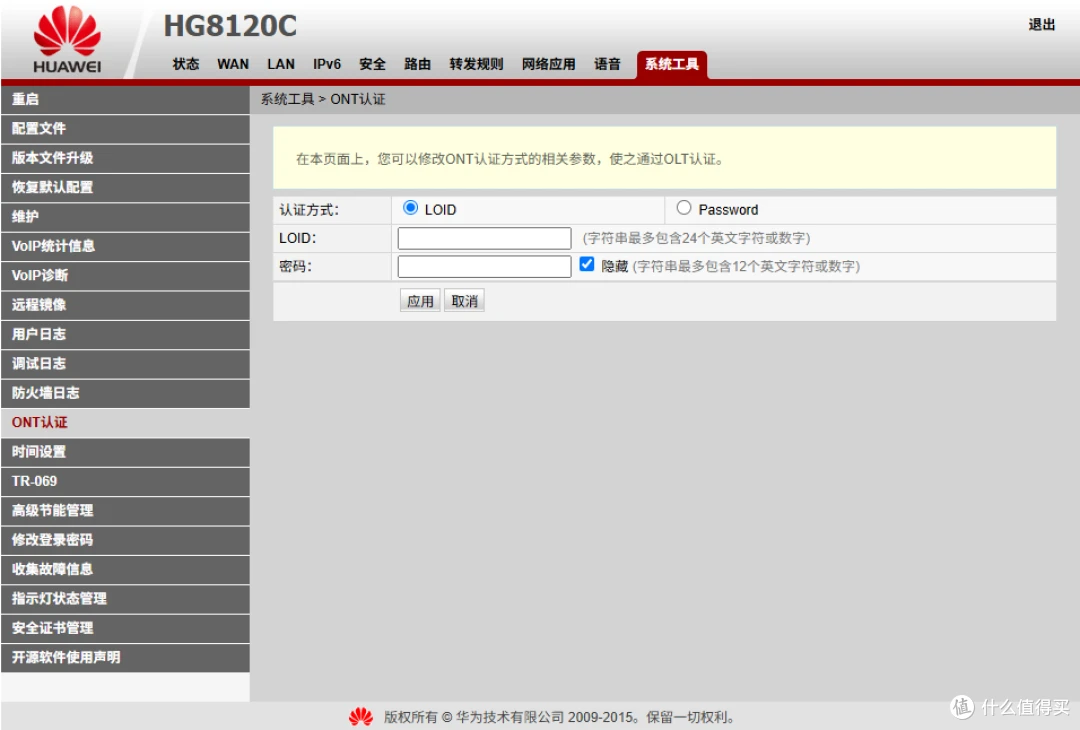Select 调试日志 in the sidebar
Viewport: 1080px width, 730px height.
pyautogui.click(x=125, y=364)
